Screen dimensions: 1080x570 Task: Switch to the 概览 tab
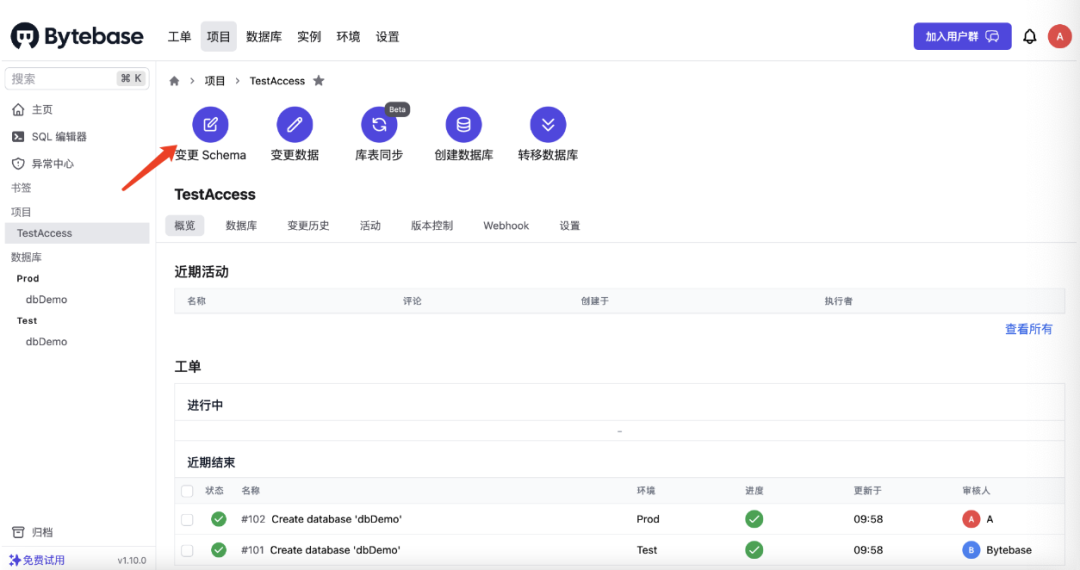tap(185, 226)
